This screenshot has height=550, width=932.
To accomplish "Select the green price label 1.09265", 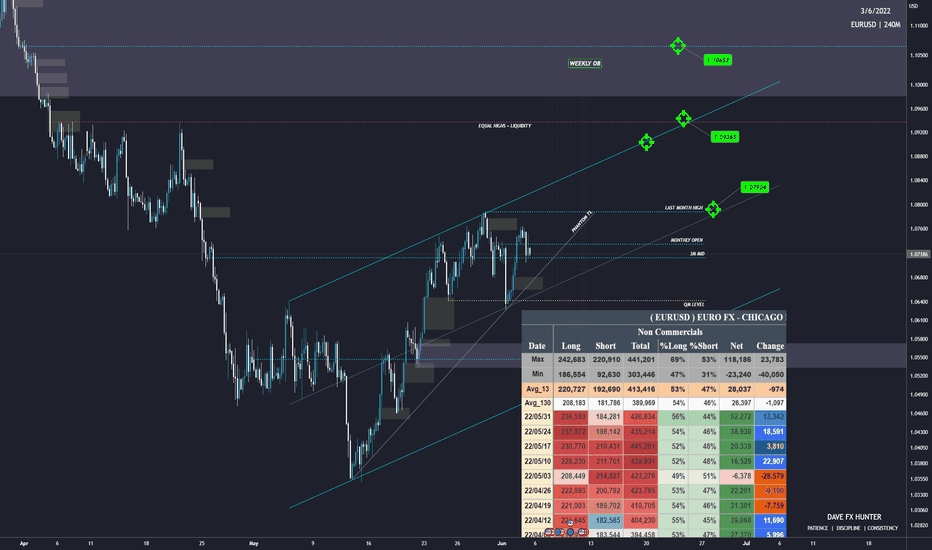I will pos(725,137).
